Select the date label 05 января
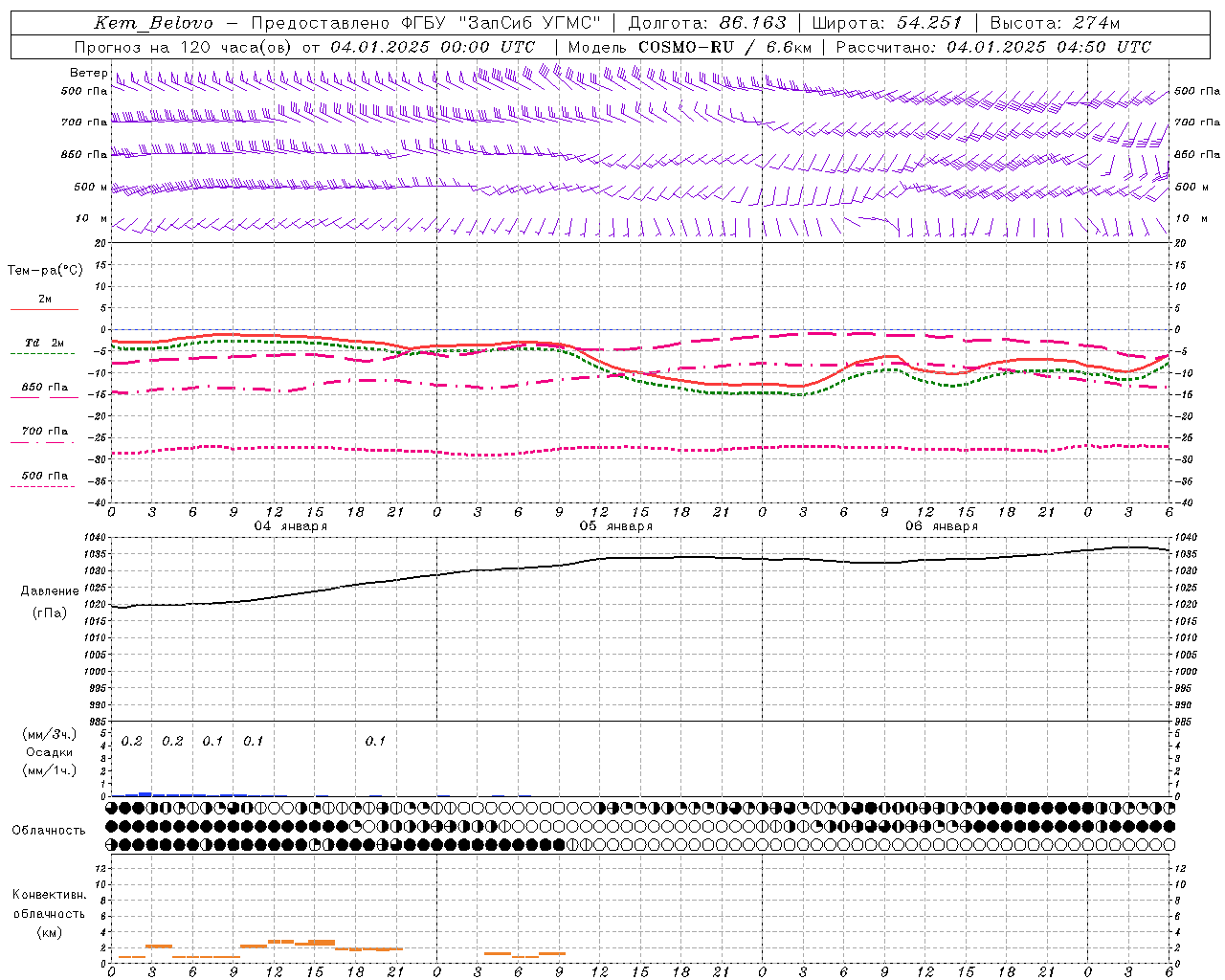This screenshot has width=1225, height=980. coord(615,526)
